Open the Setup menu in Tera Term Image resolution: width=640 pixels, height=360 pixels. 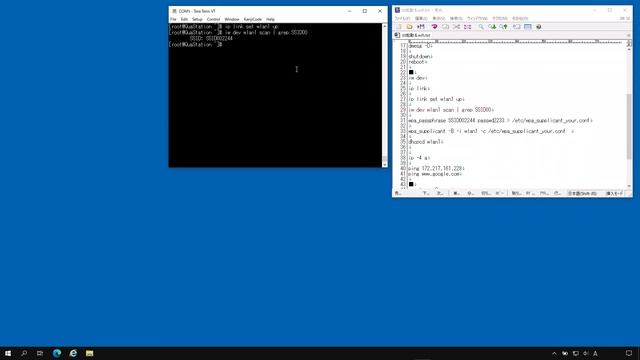pyautogui.click(x=197, y=19)
